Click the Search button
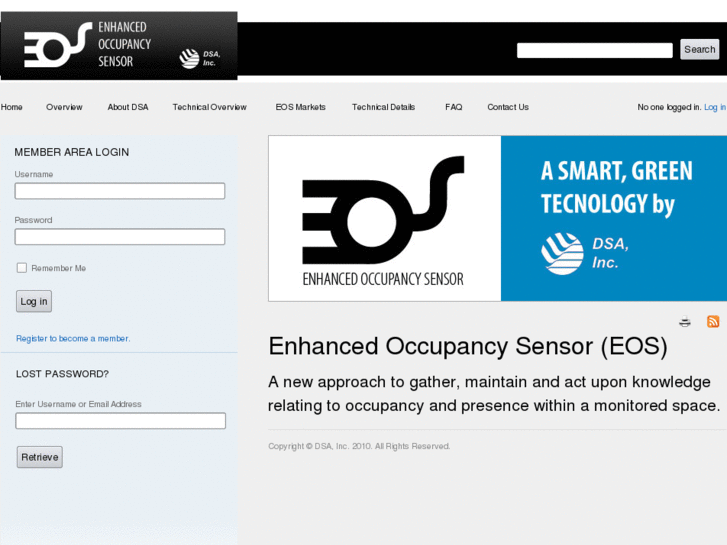This screenshot has height=545, width=727. [700, 49]
